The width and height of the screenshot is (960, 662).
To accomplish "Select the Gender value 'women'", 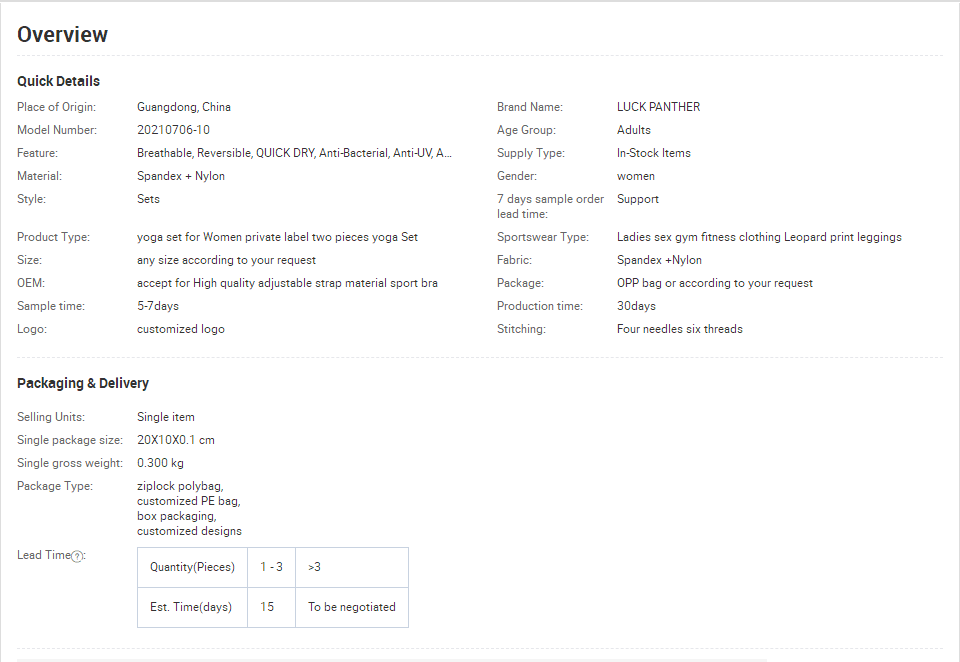I will click(x=636, y=176).
